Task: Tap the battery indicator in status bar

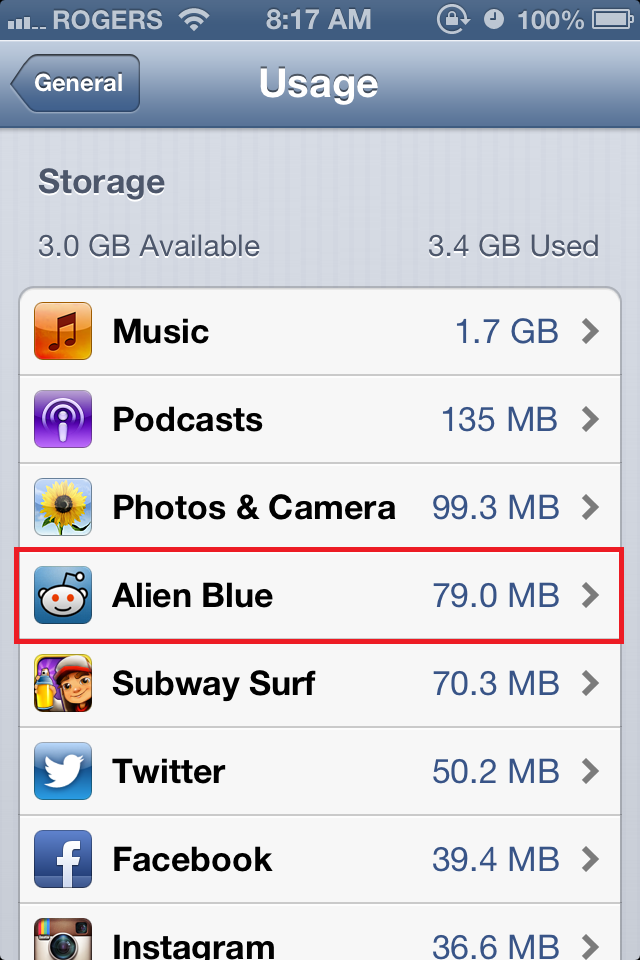Action: point(612,20)
